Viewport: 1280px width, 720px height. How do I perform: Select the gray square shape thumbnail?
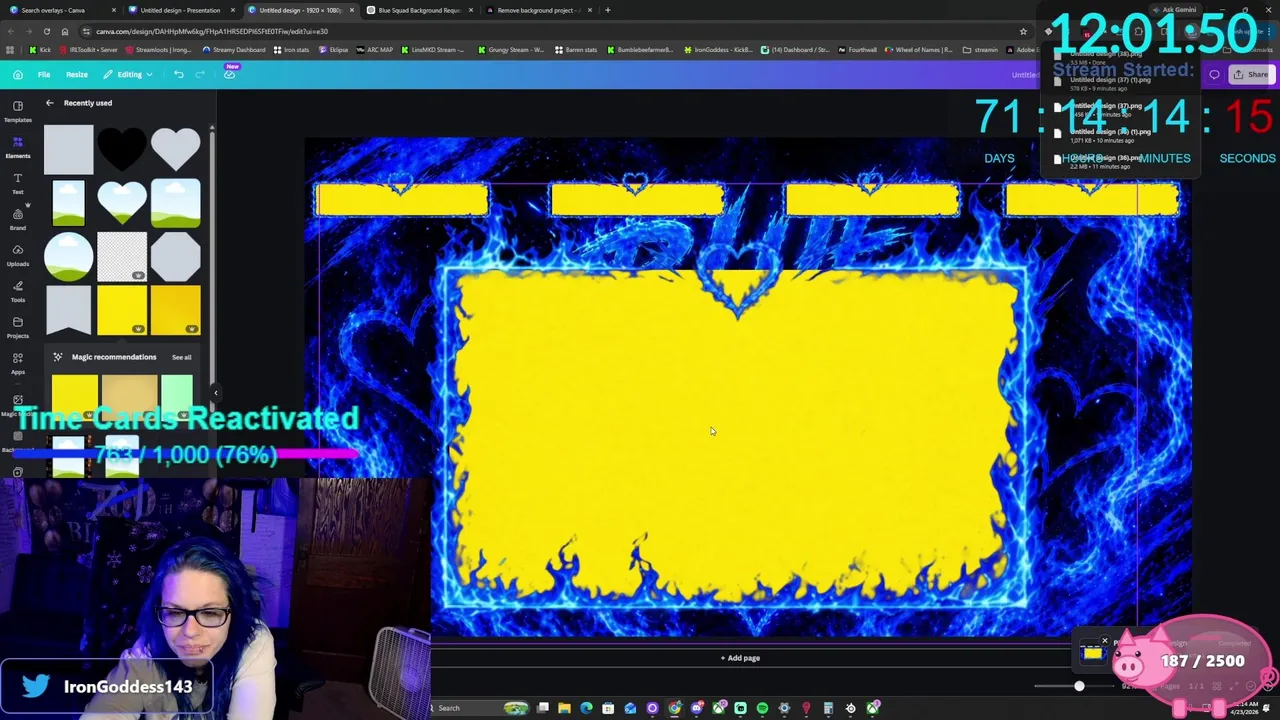coord(68,149)
